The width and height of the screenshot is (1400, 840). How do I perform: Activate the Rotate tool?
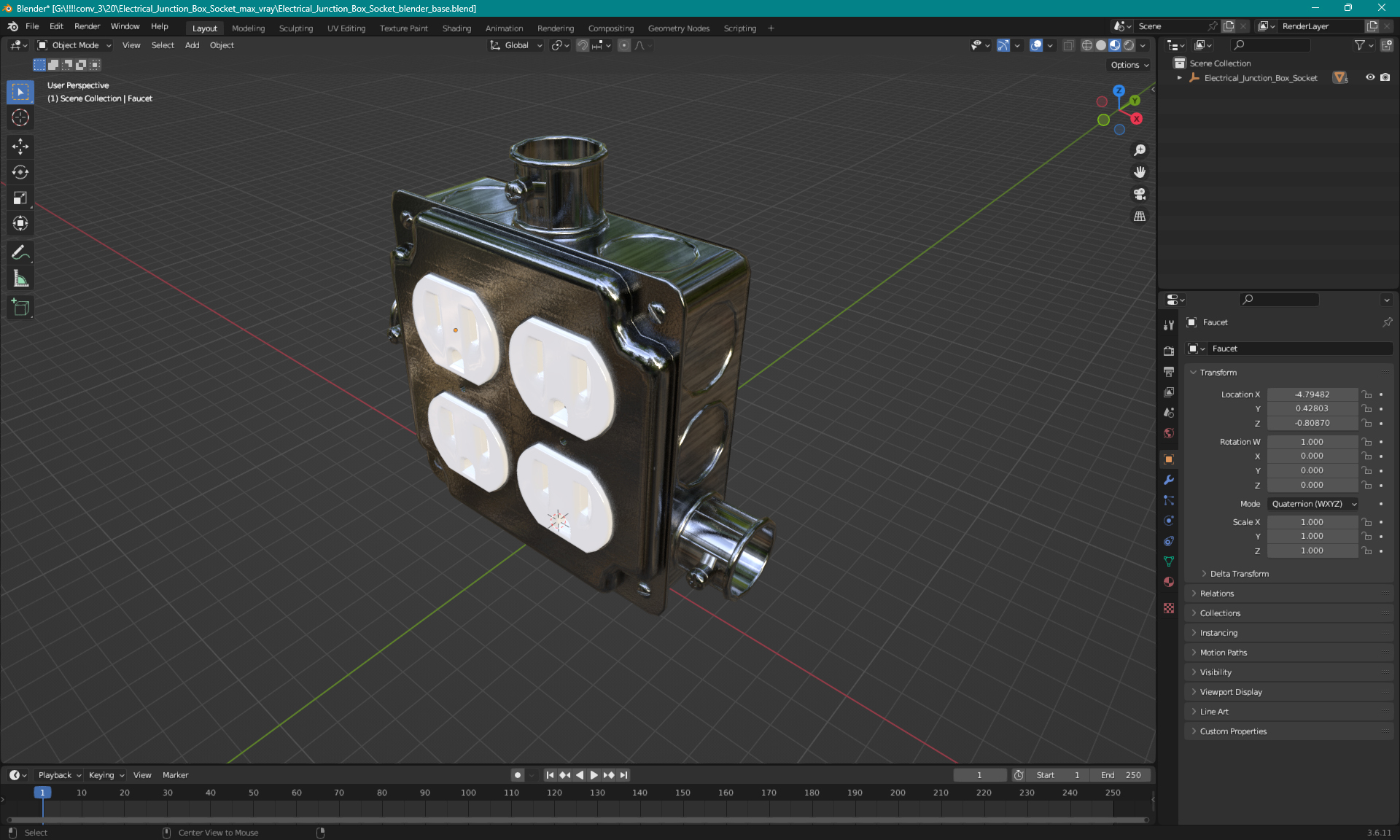(20, 172)
